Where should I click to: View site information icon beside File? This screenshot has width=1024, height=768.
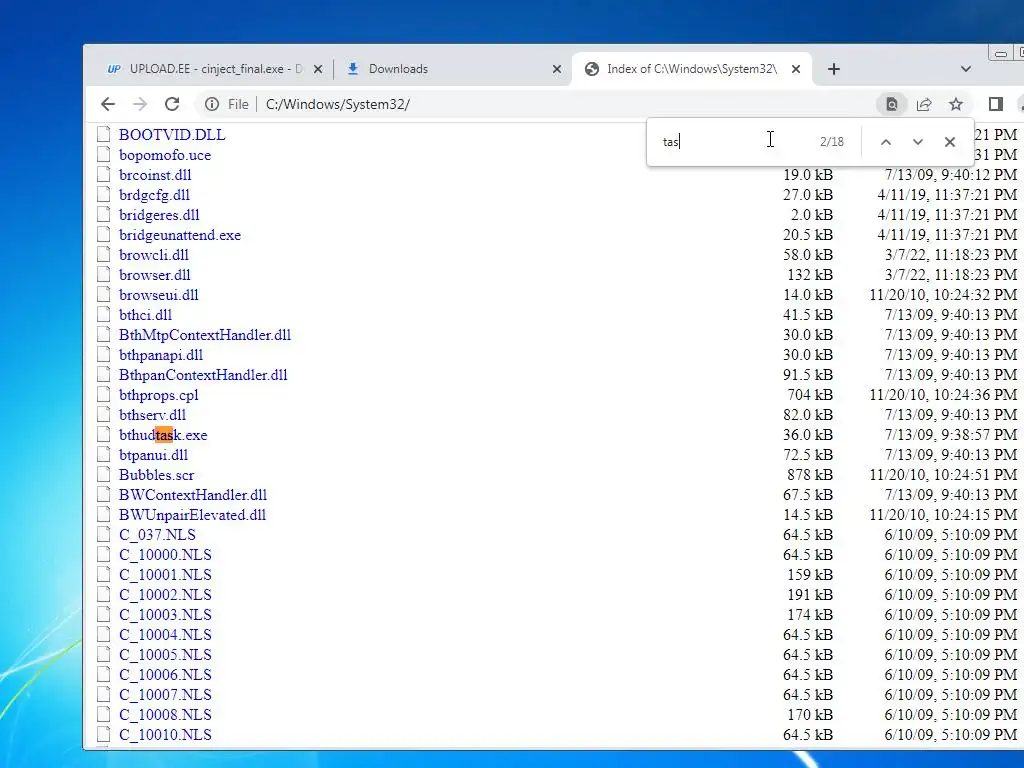(x=212, y=104)
